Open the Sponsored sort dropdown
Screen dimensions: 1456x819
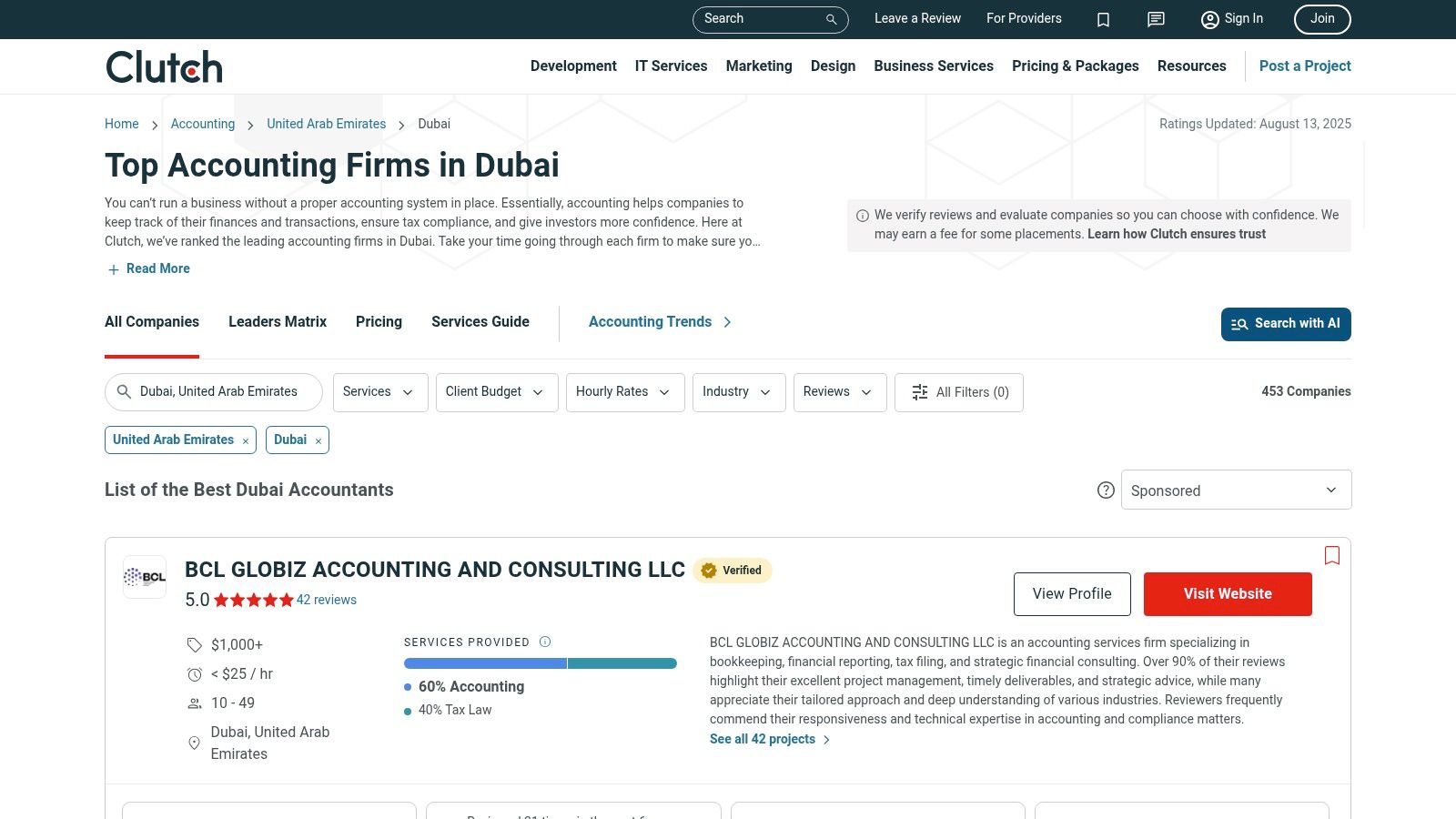point(1236,490)
